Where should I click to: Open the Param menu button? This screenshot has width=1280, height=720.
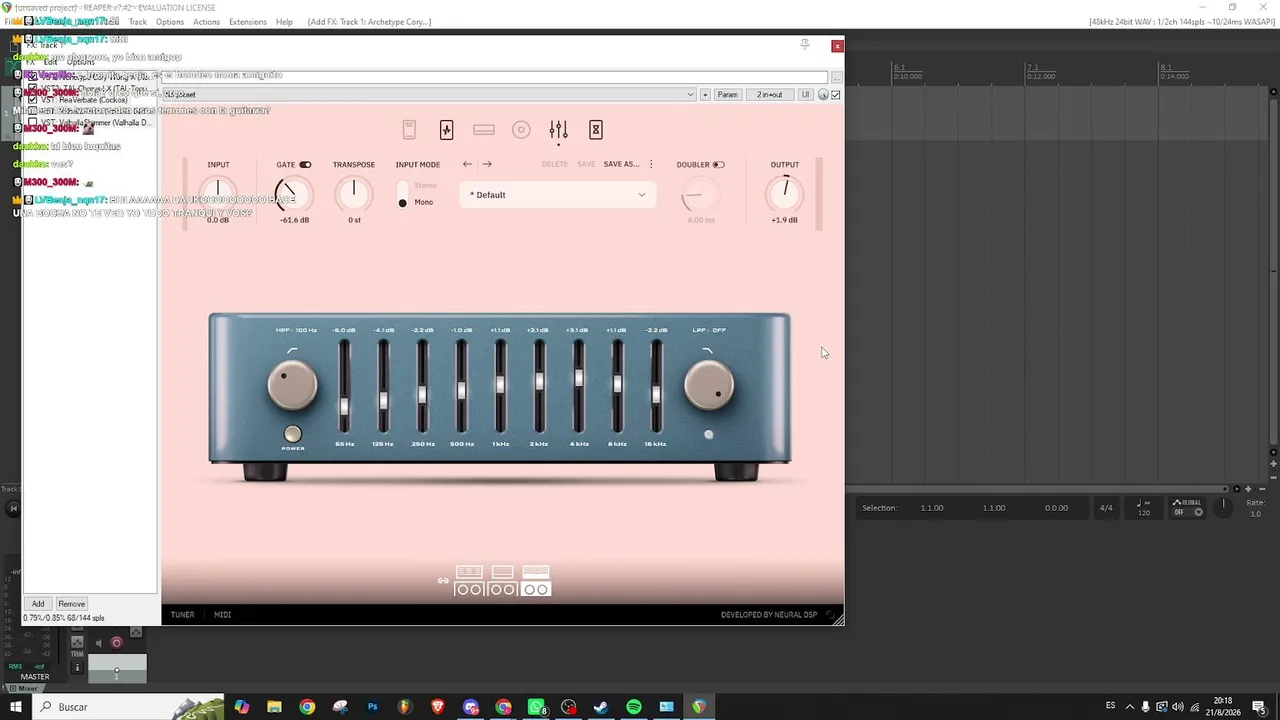(x=727, y=95)
